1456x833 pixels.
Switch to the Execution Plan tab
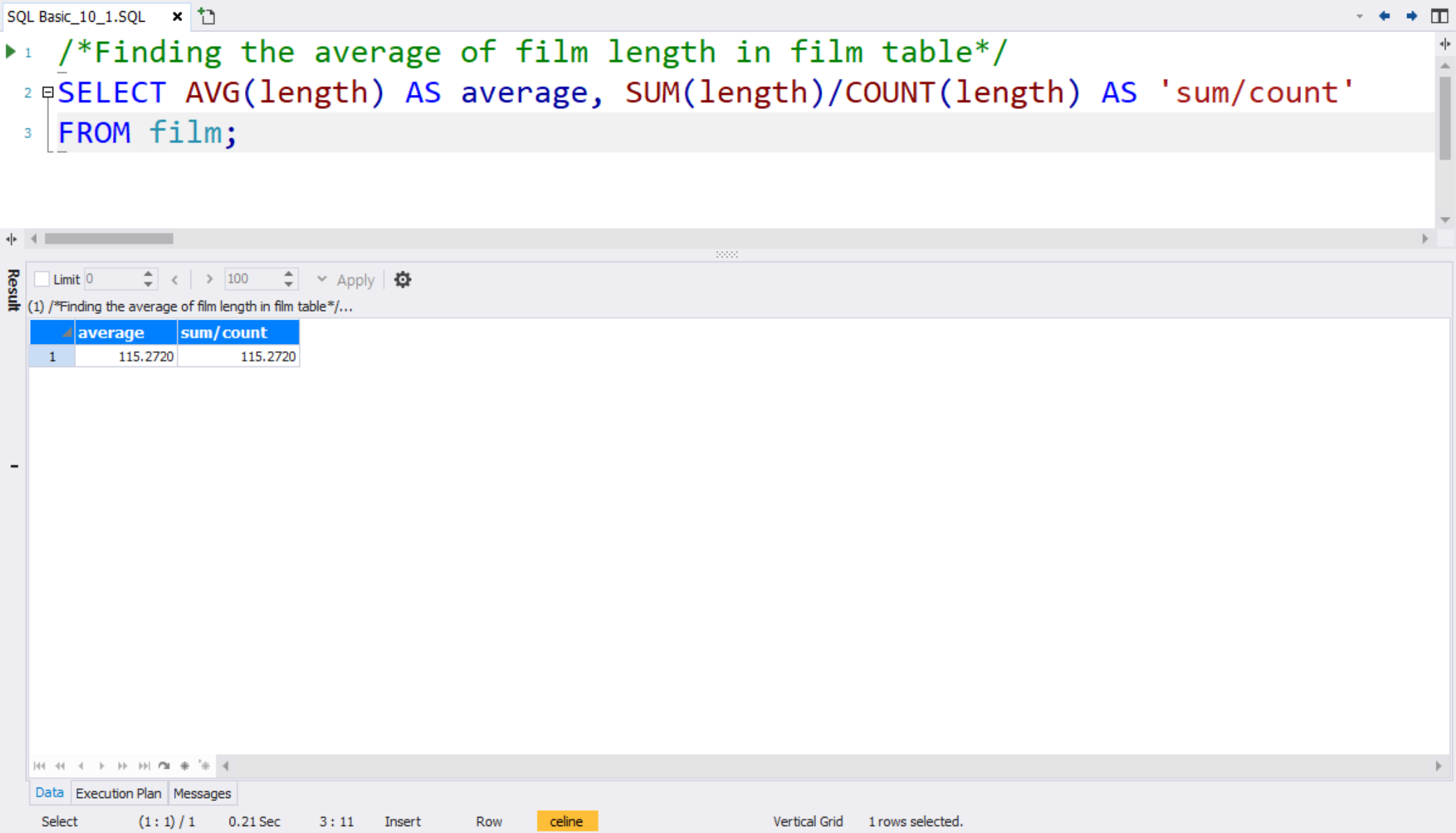pyautogui.click(x=118, y=793)
